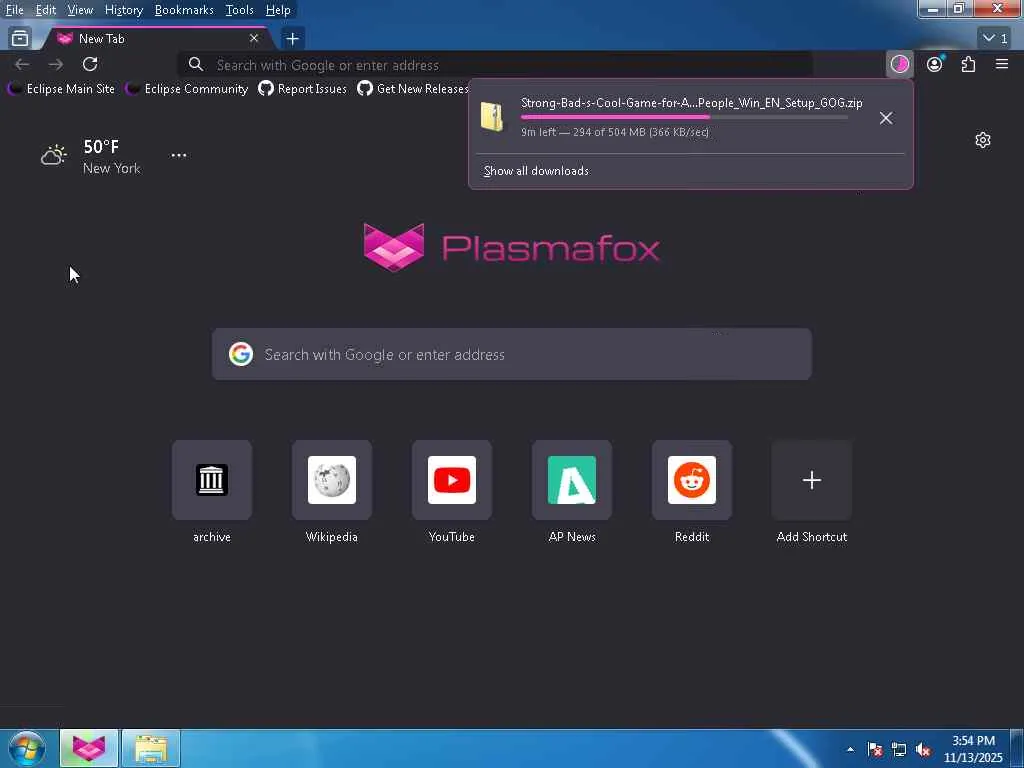Close the New Tab tab
The height and width of the screenshot is (768, 1024).
(254, 39)
